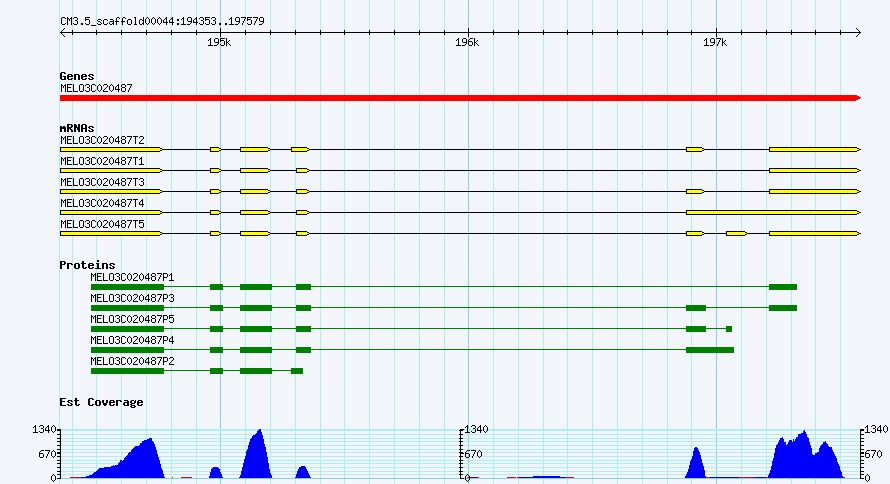
Task: Click the left 1340 axis label
Action: (x=44, y=430)
